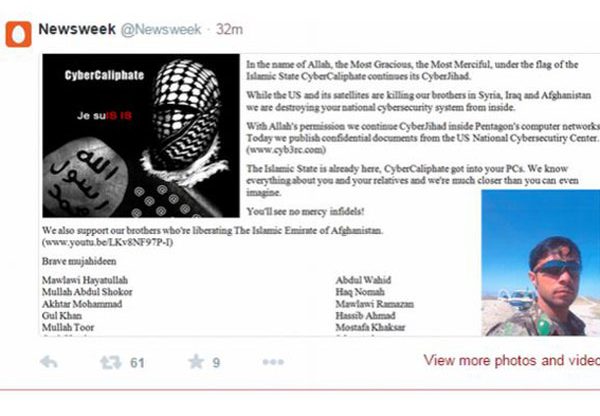600x416 pixels.
Task: Open the CyberCaliphate masked figure image
Action: click(x=141, y=136)
